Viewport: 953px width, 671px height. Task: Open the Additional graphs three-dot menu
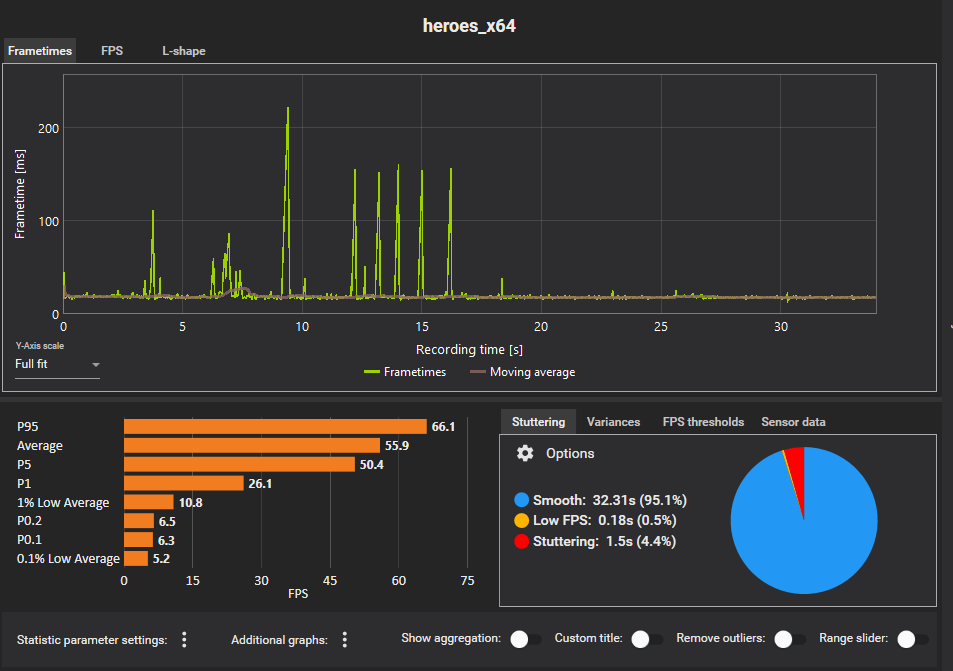(345, 639)
